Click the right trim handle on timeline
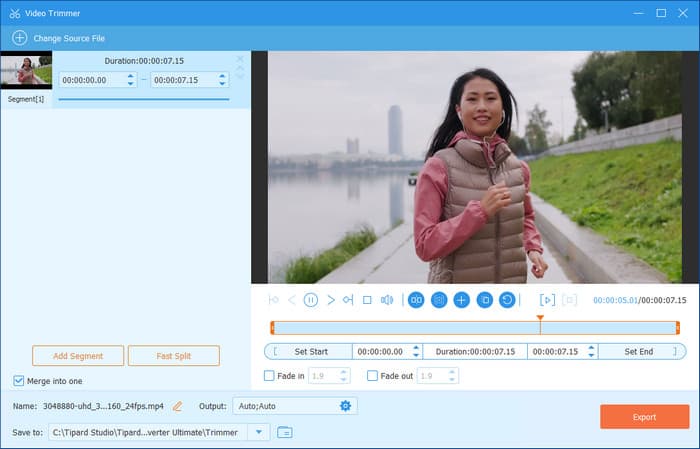Screen dimensions: 700x449 678,328
